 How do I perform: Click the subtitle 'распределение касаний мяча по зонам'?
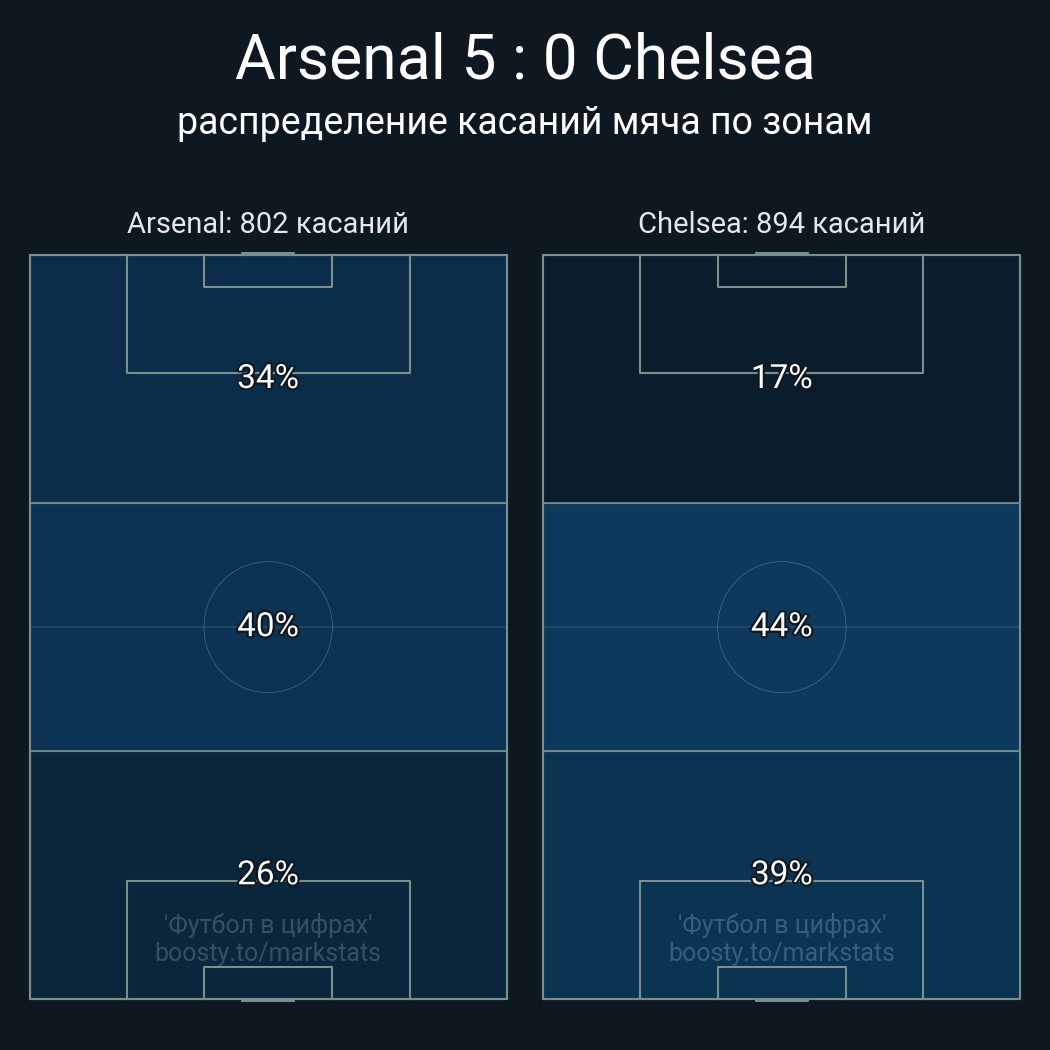click(525, 121)
